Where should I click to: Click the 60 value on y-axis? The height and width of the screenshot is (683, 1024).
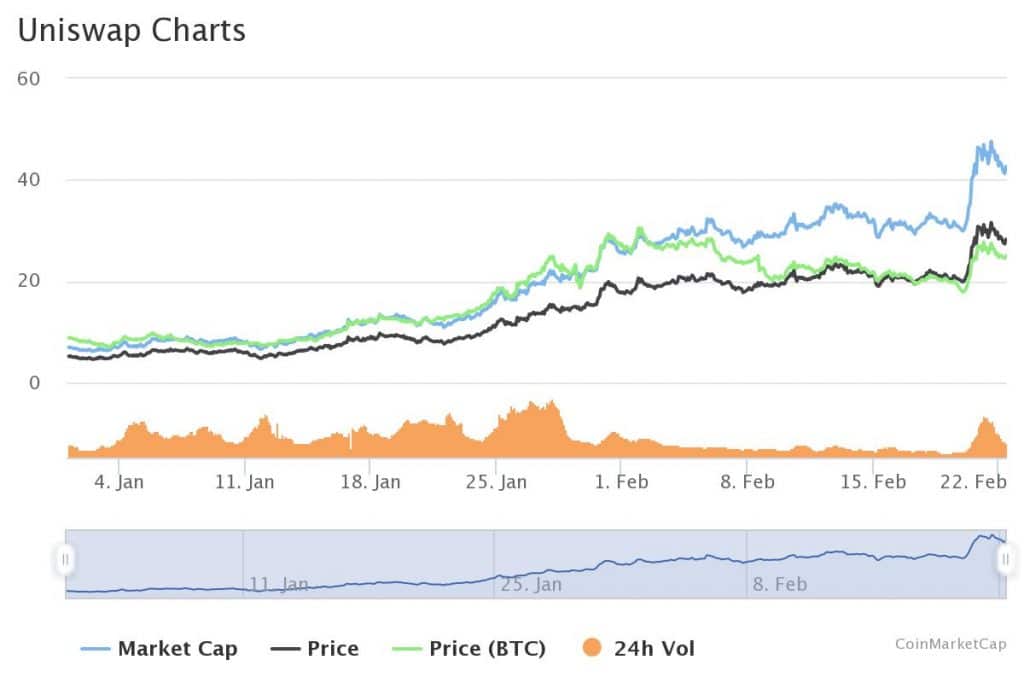[x=28, y=78]
